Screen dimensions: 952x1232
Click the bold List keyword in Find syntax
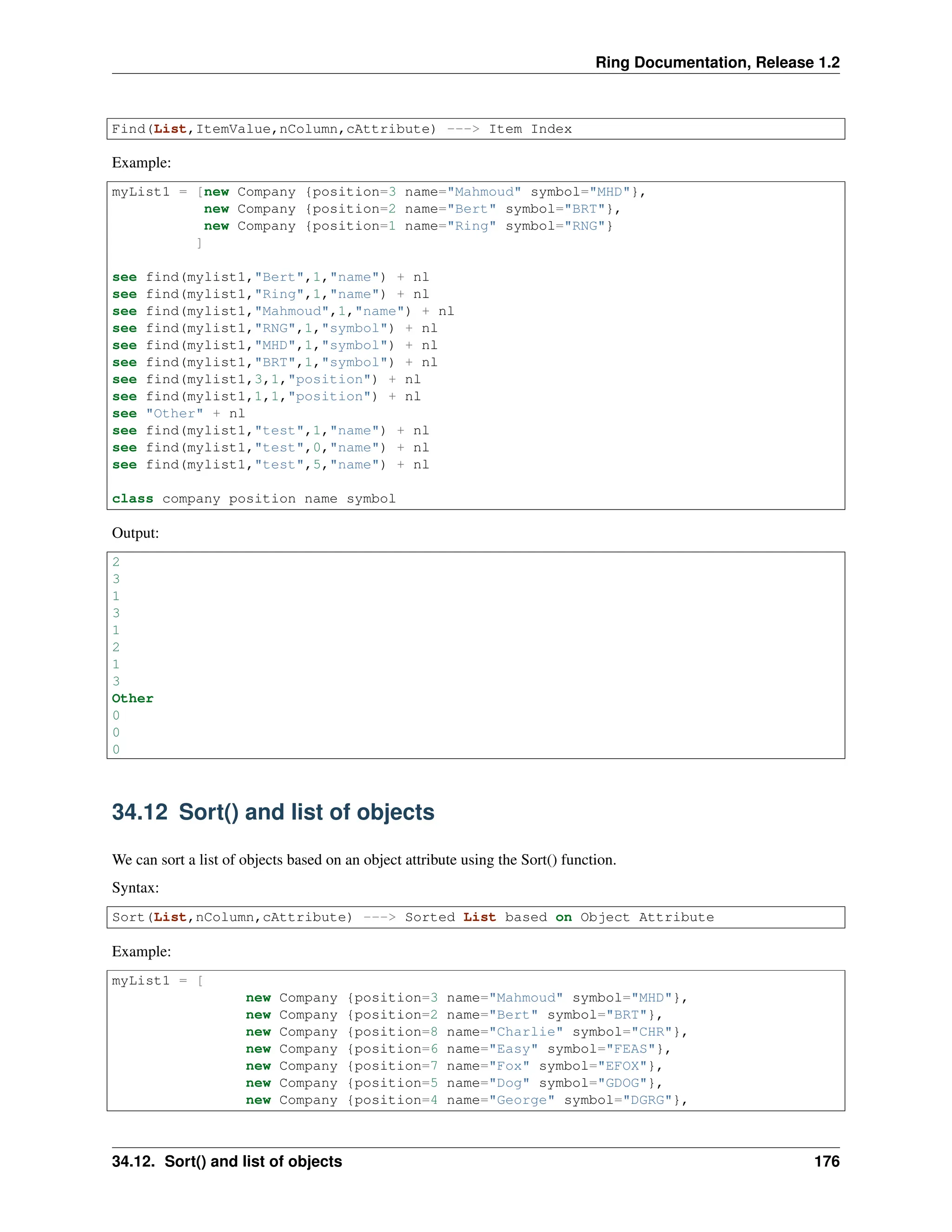tap(170, 129)
